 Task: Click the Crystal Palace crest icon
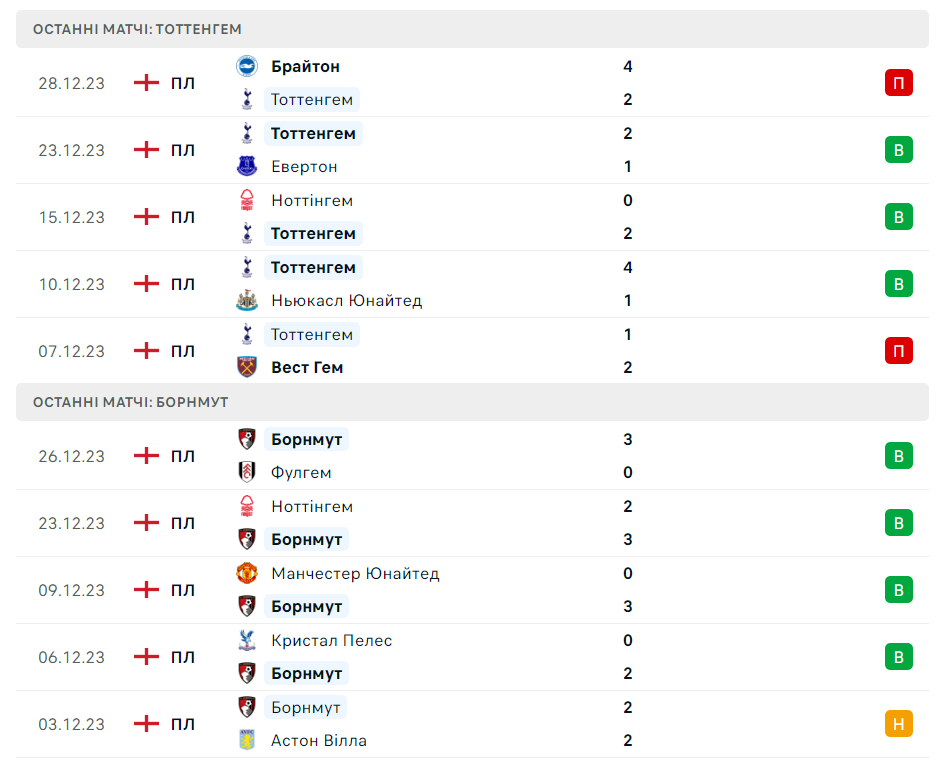click(x=246, y=640)
